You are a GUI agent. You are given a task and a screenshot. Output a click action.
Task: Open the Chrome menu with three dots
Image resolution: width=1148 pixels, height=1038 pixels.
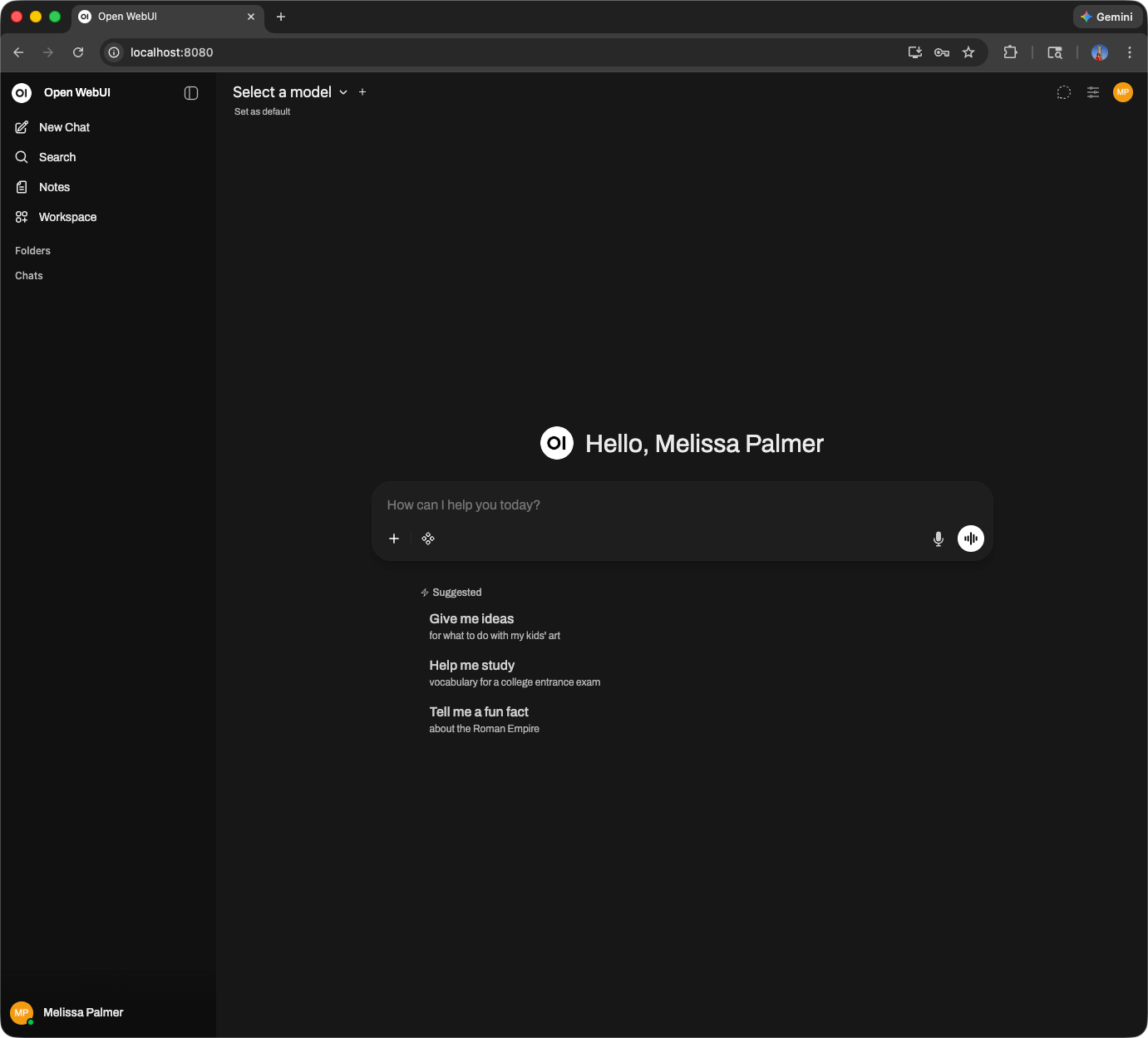[1130, 52]
